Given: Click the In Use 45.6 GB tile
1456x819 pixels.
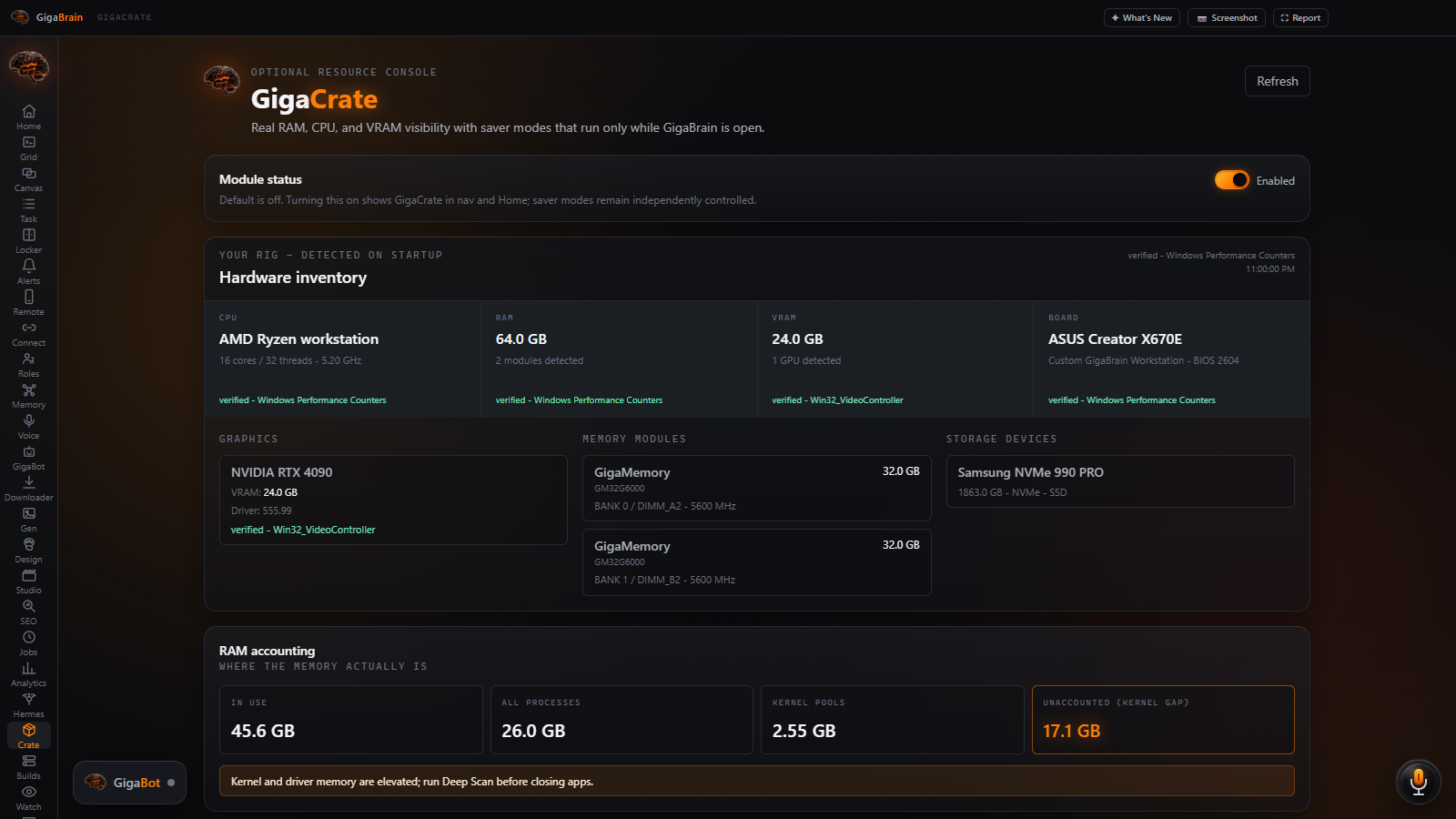Looking at the screenshot, I should [350, 720].
